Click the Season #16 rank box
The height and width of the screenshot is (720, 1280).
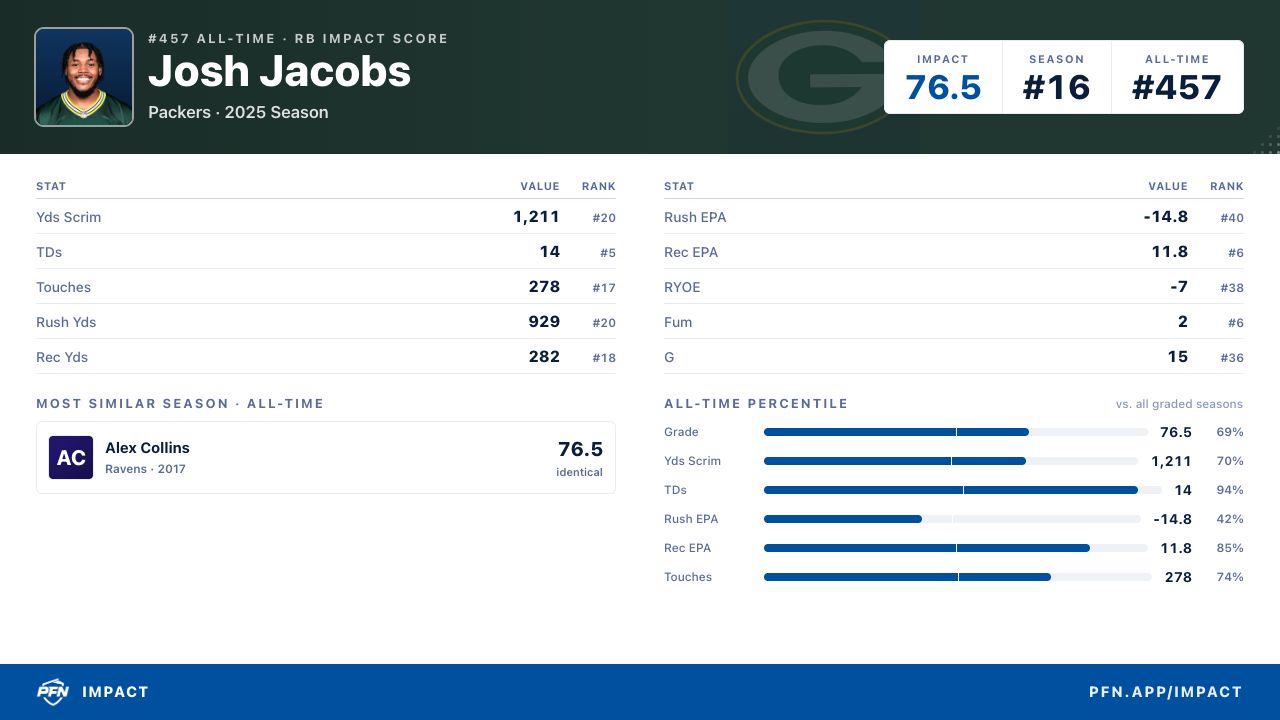pos(1056,78)
